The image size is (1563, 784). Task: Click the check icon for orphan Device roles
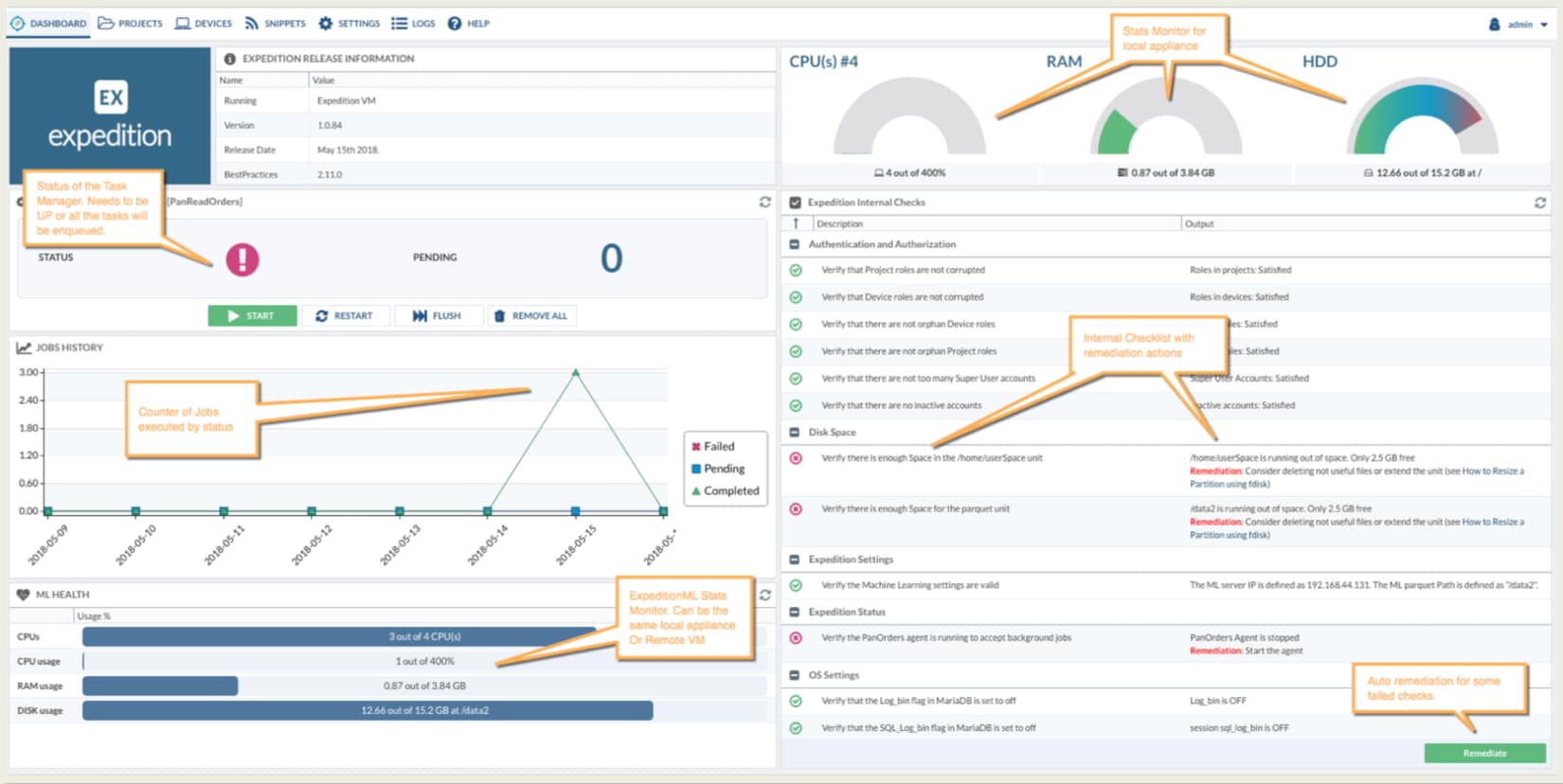[x=796, y=324]
